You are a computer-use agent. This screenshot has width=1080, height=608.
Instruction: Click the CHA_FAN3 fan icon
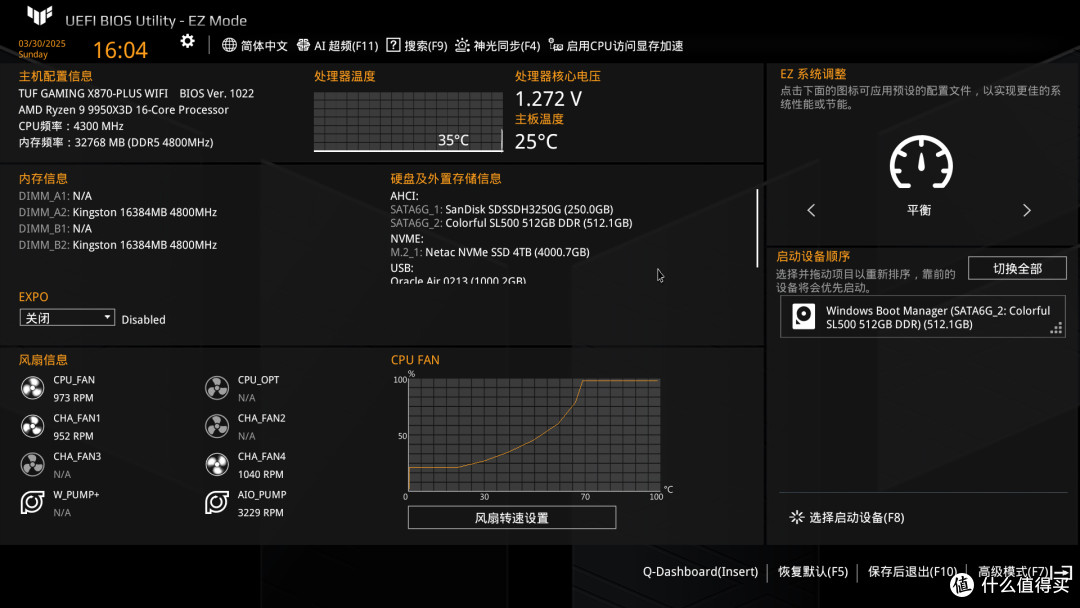32,465
